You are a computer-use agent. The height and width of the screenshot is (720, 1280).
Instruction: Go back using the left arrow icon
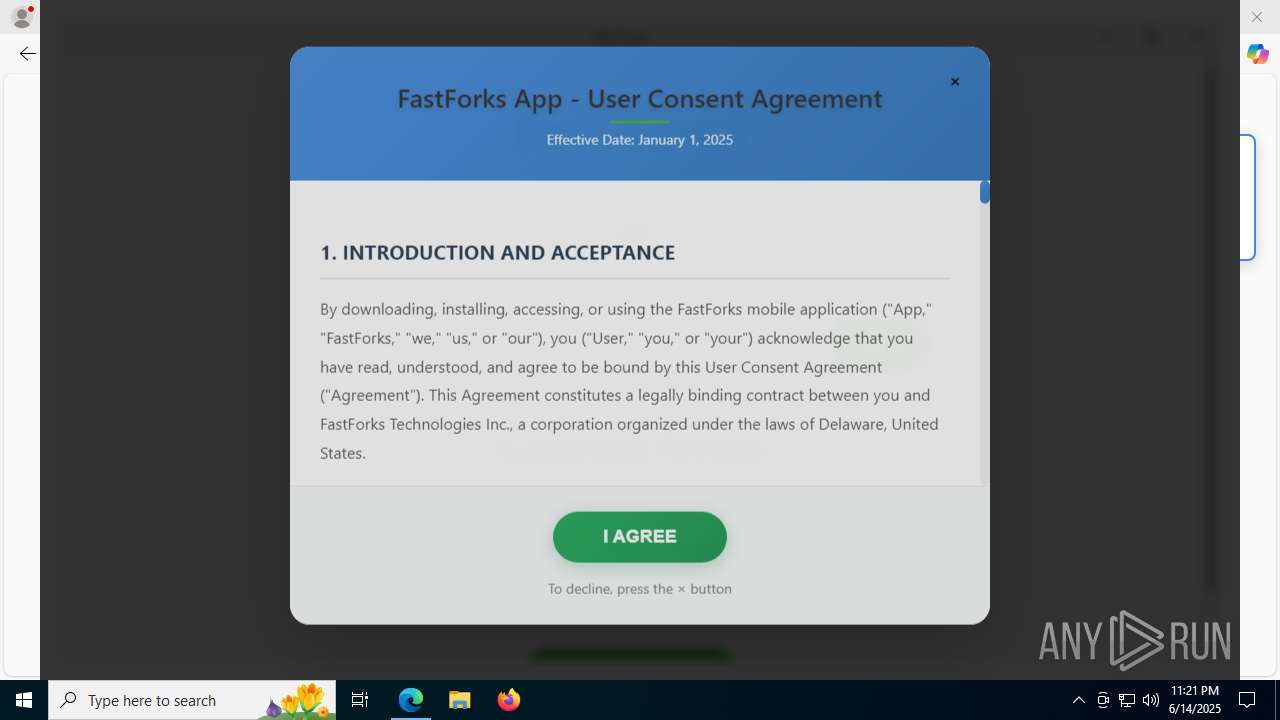[x=28, y=54]
